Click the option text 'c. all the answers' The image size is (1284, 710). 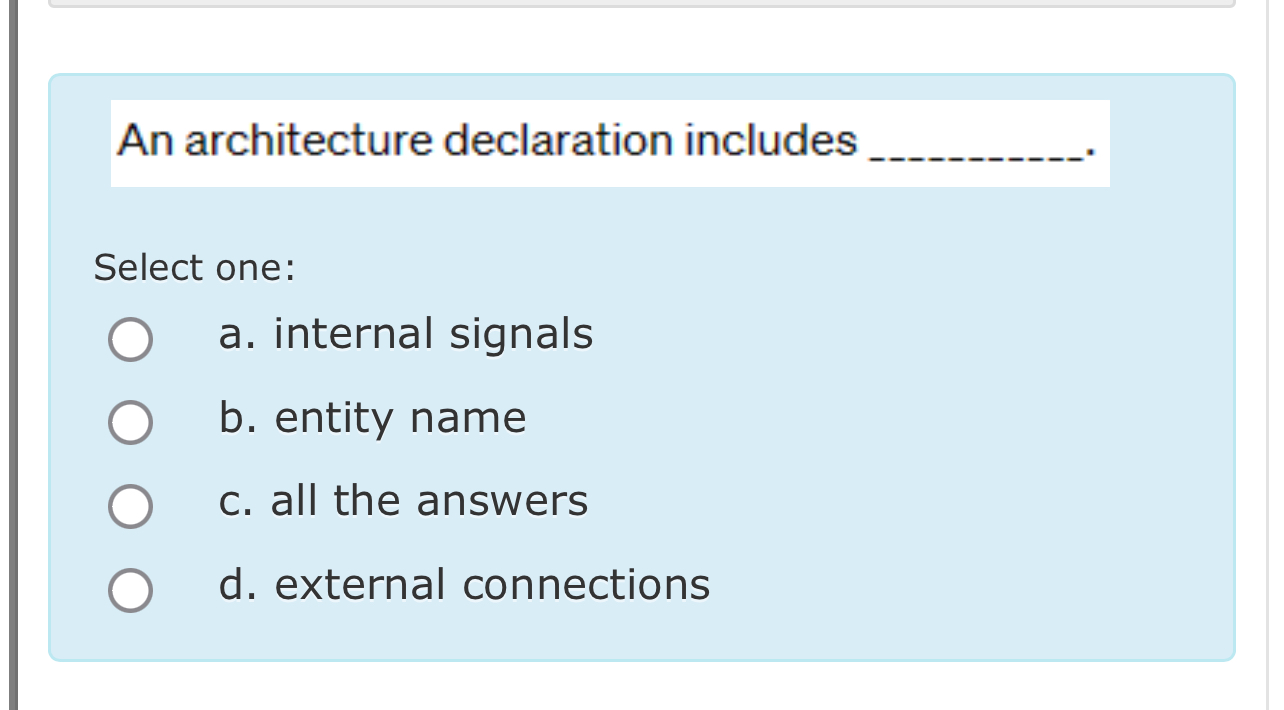[x=403, y=502]
